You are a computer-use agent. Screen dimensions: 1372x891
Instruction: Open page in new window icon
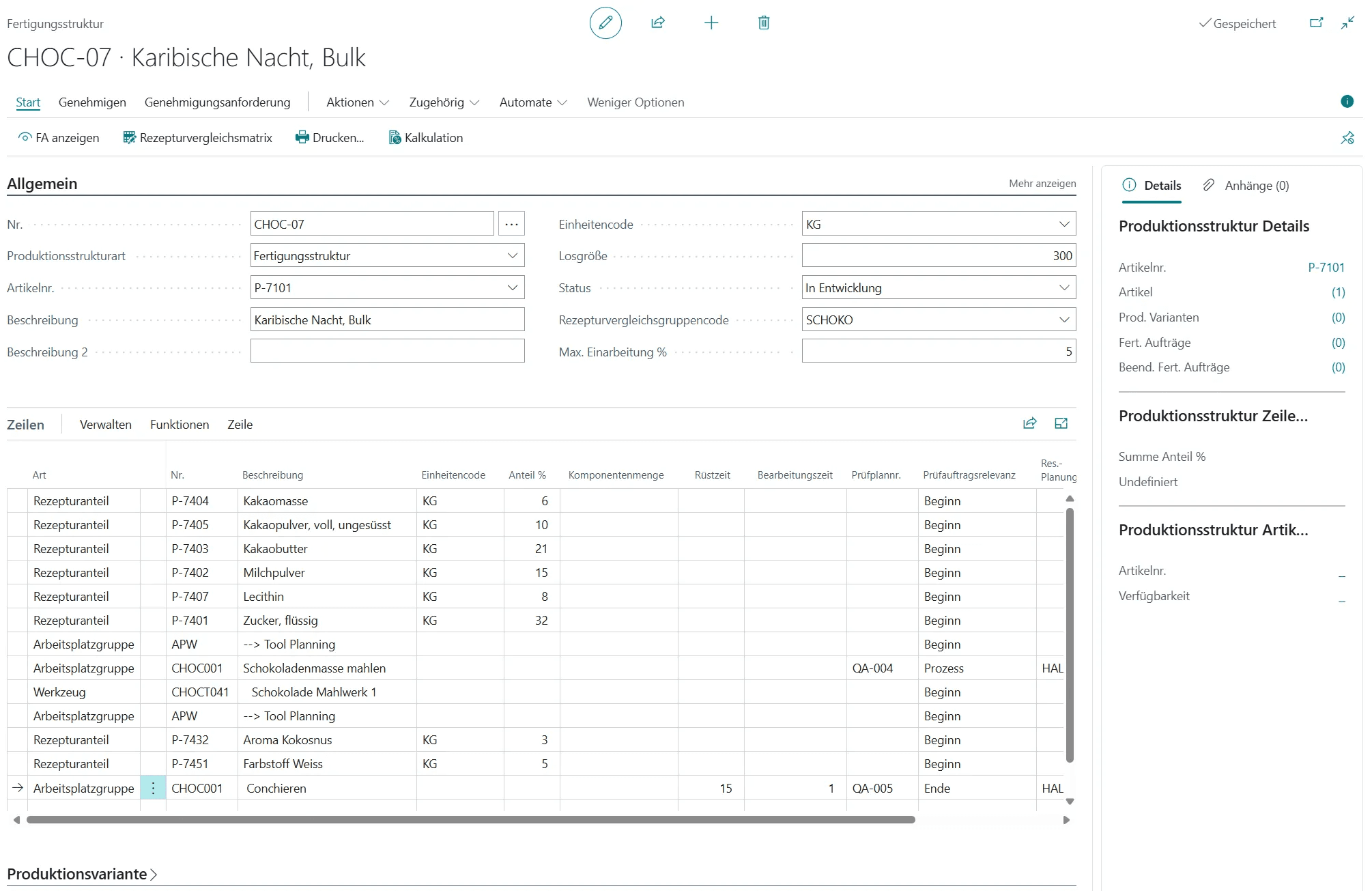(x=1317, y=23)
